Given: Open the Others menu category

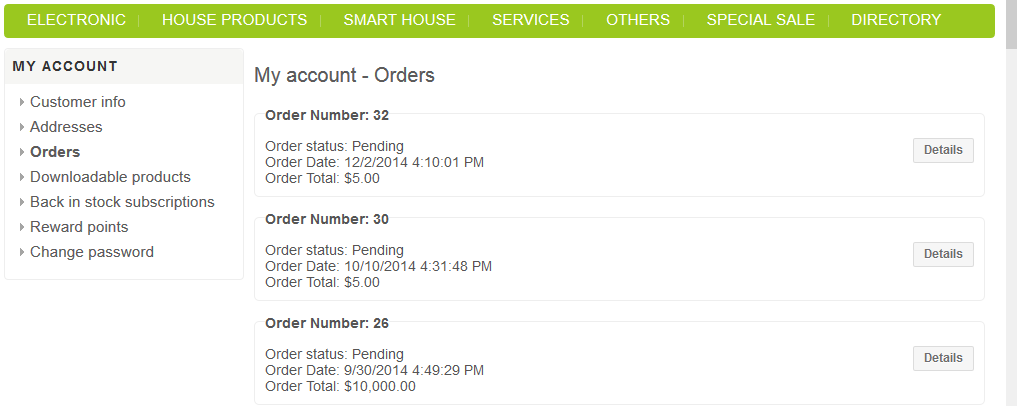Looking at the screenshot, I should [x=638, y=20].
